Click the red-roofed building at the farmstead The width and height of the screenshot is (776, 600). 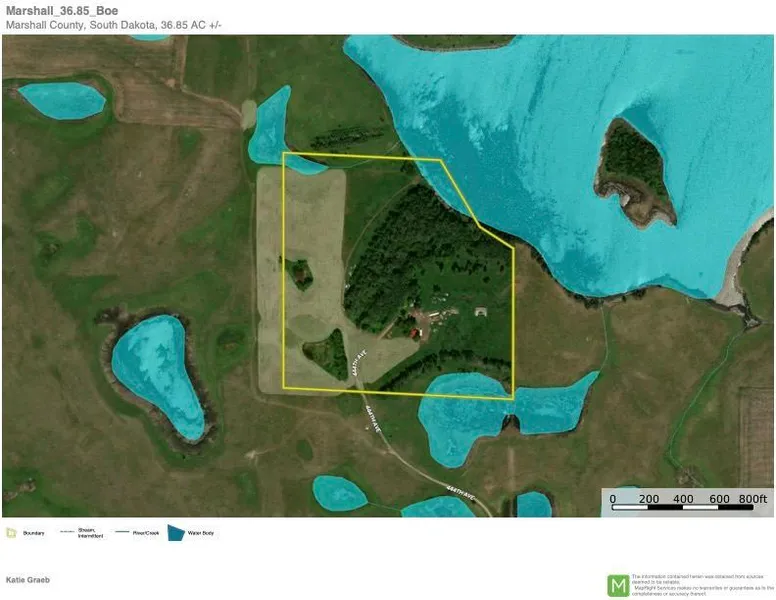[x=415, y=328]
